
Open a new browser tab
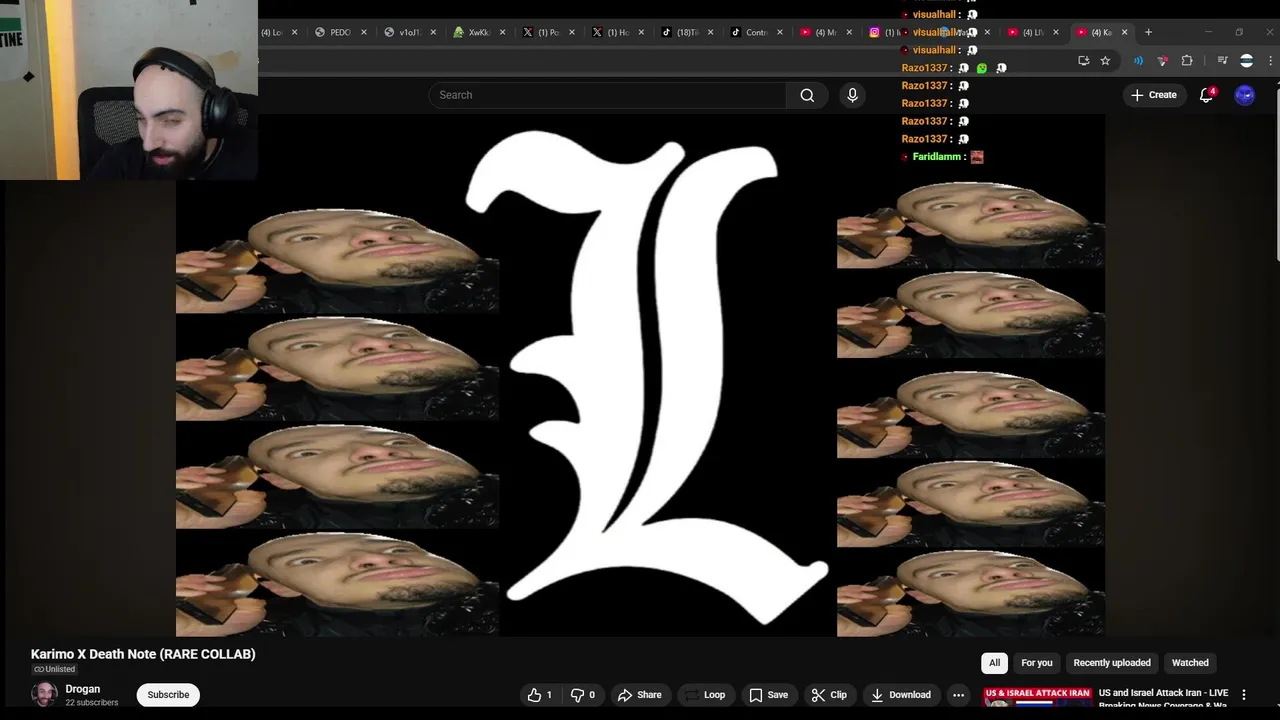tap(1148, 32)
